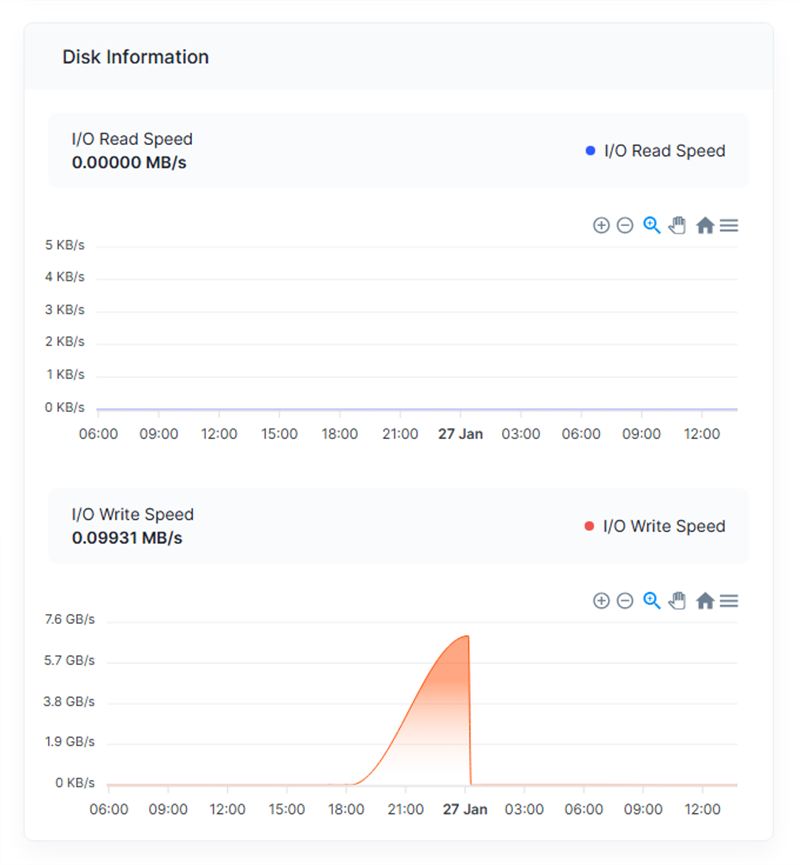
Task: Zoom in on the I/O Read Speed chart
Action: tap(601, 226)
